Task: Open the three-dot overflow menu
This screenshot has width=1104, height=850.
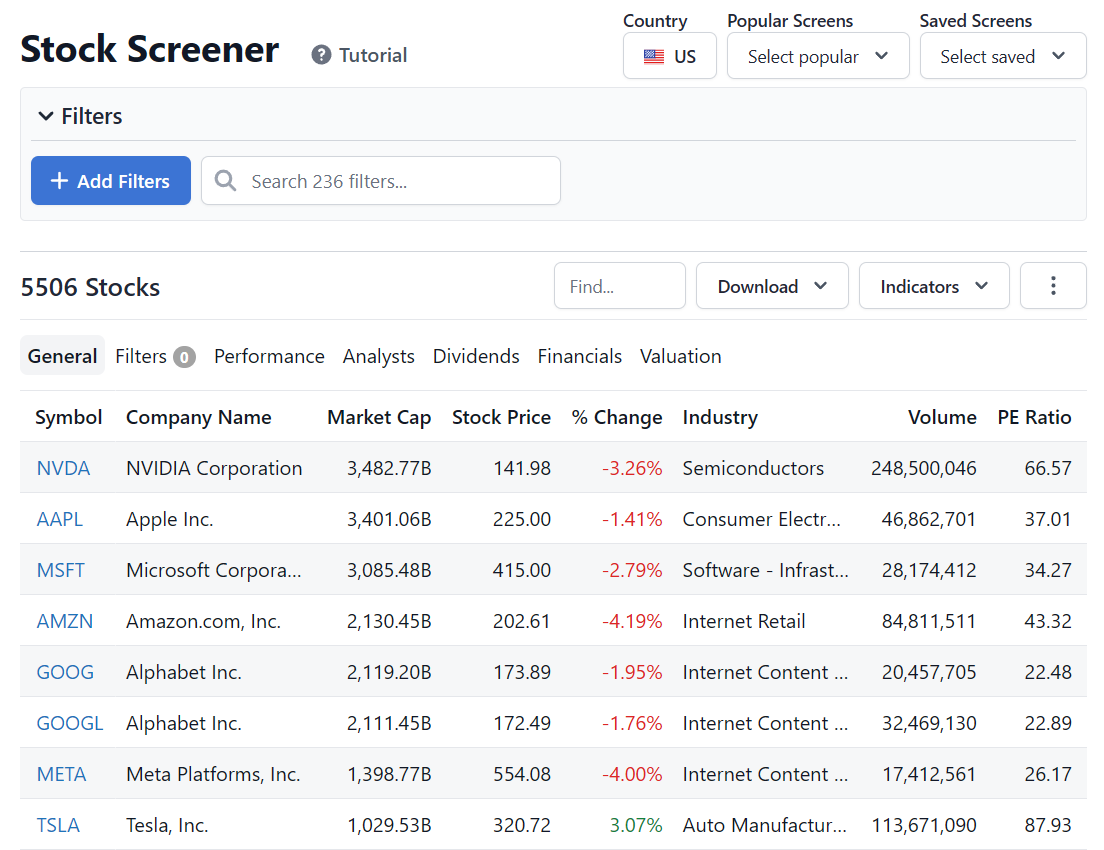Action: [x=1053, y=286]
